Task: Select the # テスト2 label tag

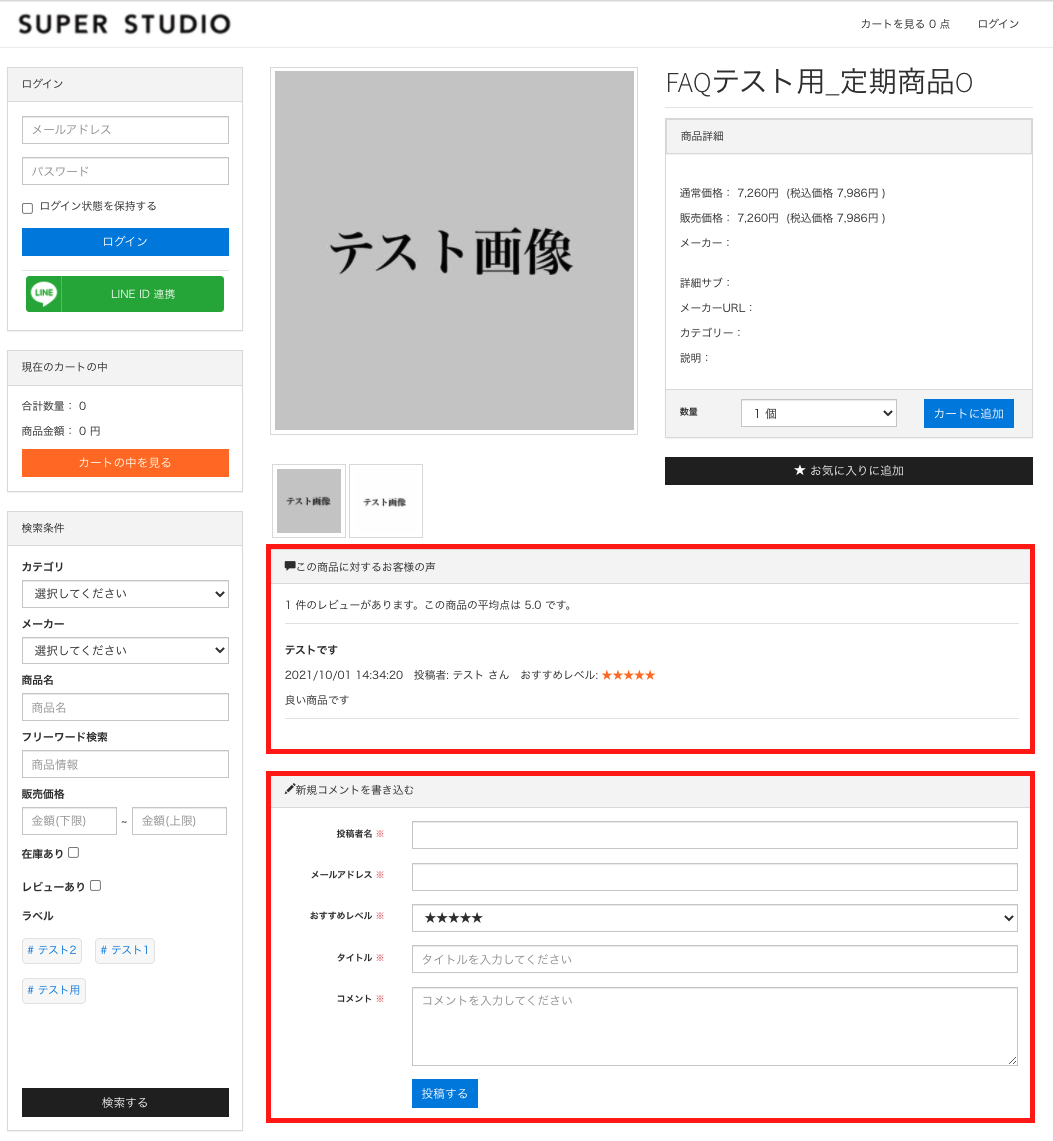Action: pyautogui.click(x=52, y=950)
